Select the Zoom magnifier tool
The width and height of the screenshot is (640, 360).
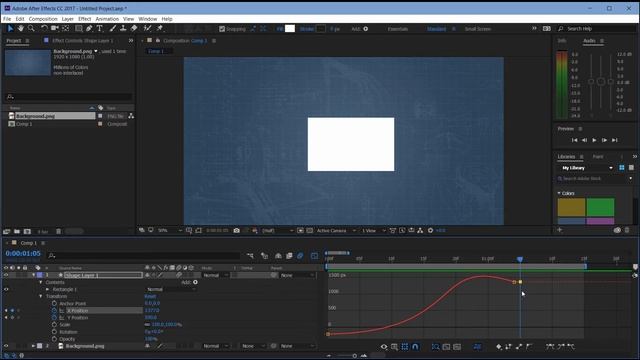tap(31, 28)
